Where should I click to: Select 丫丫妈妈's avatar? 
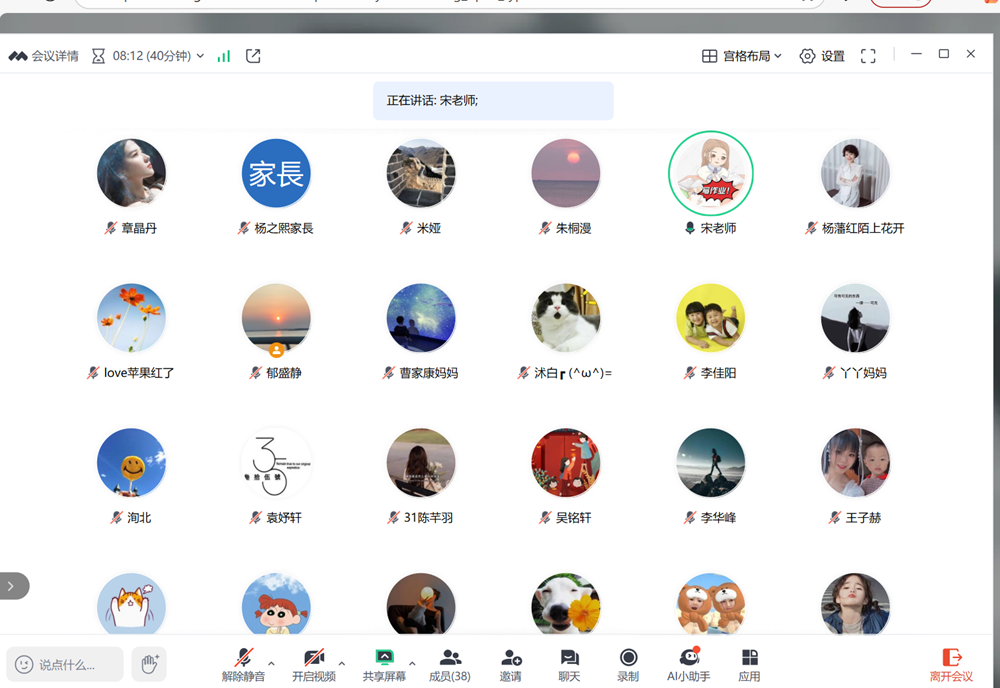click(855, 318)
